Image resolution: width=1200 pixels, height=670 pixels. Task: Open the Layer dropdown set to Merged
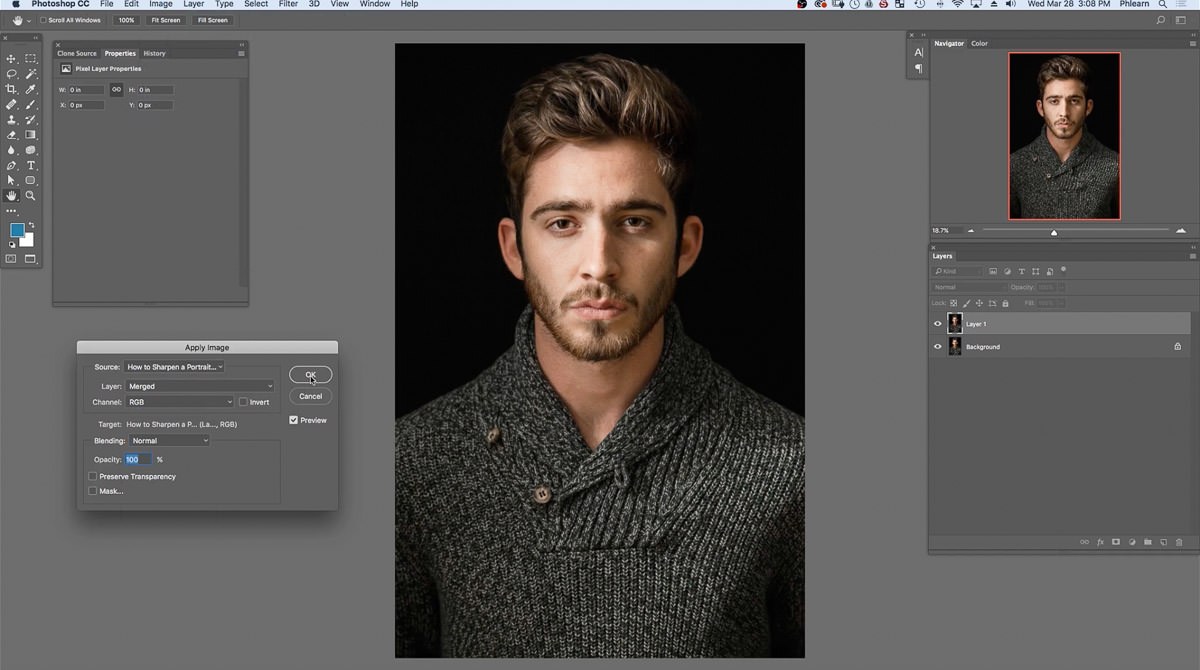click(x=200, y=386)
